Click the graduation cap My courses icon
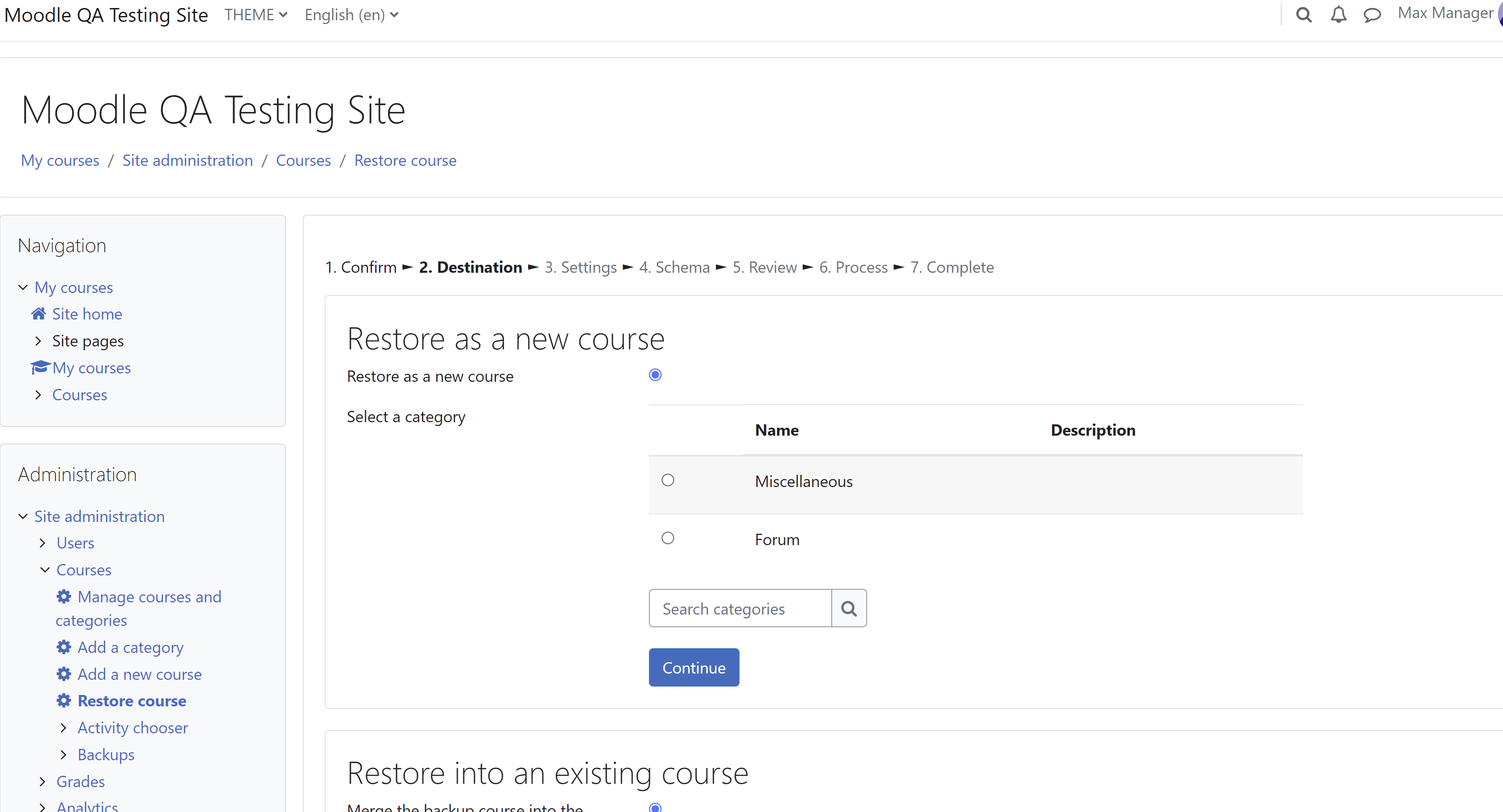1503x812 pixels. pos(40,367)
